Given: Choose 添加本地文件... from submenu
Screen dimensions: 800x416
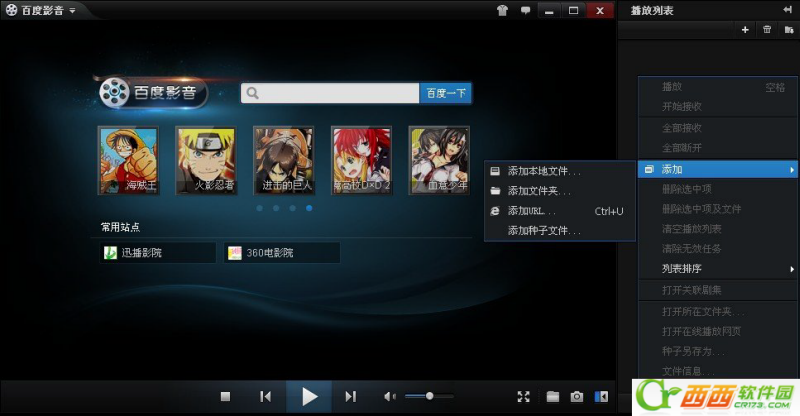Looking at the screenshot, I should point(560,172).
